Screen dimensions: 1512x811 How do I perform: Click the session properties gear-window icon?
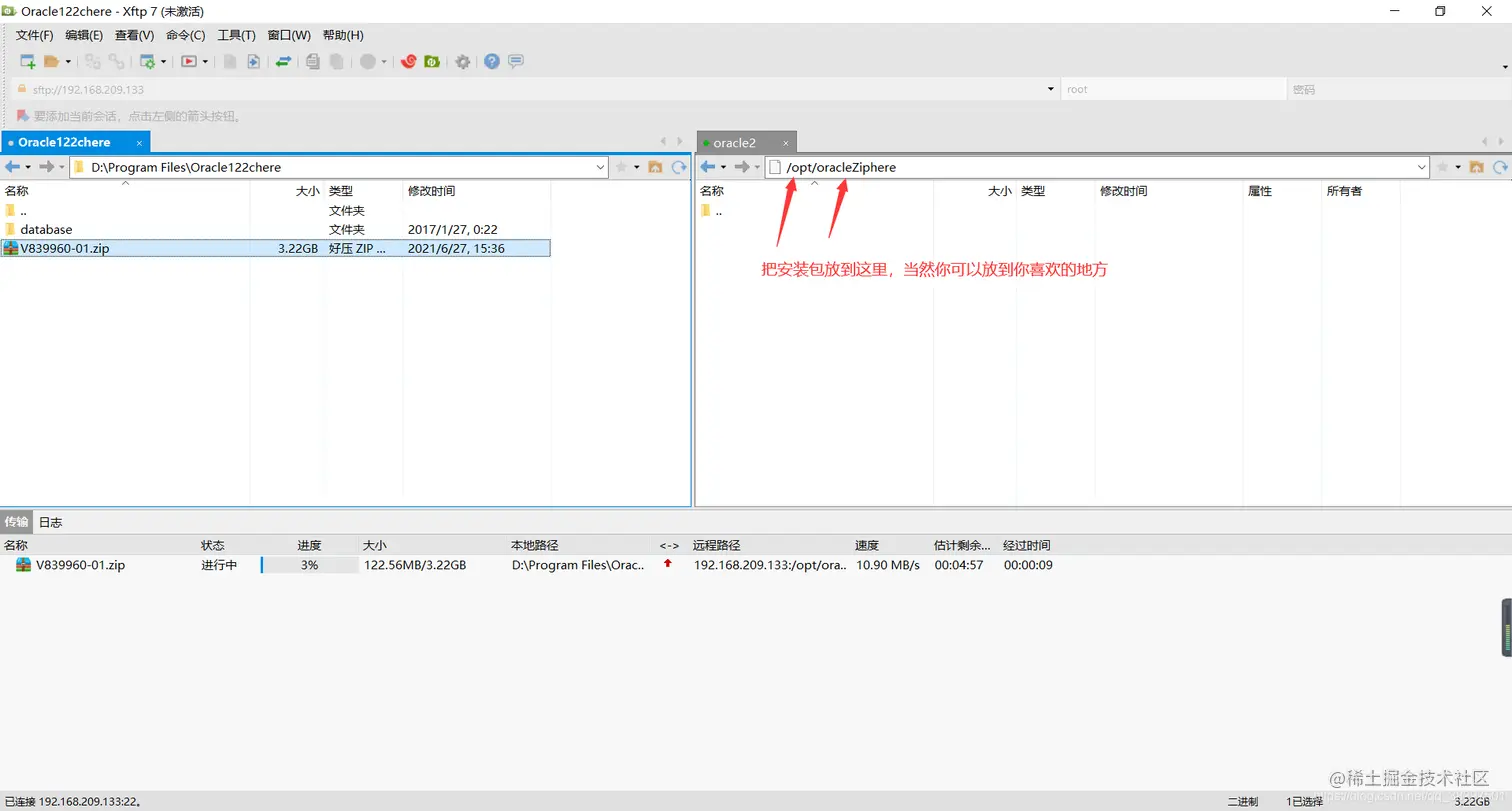pyautogui.click(x=147, y=62)
